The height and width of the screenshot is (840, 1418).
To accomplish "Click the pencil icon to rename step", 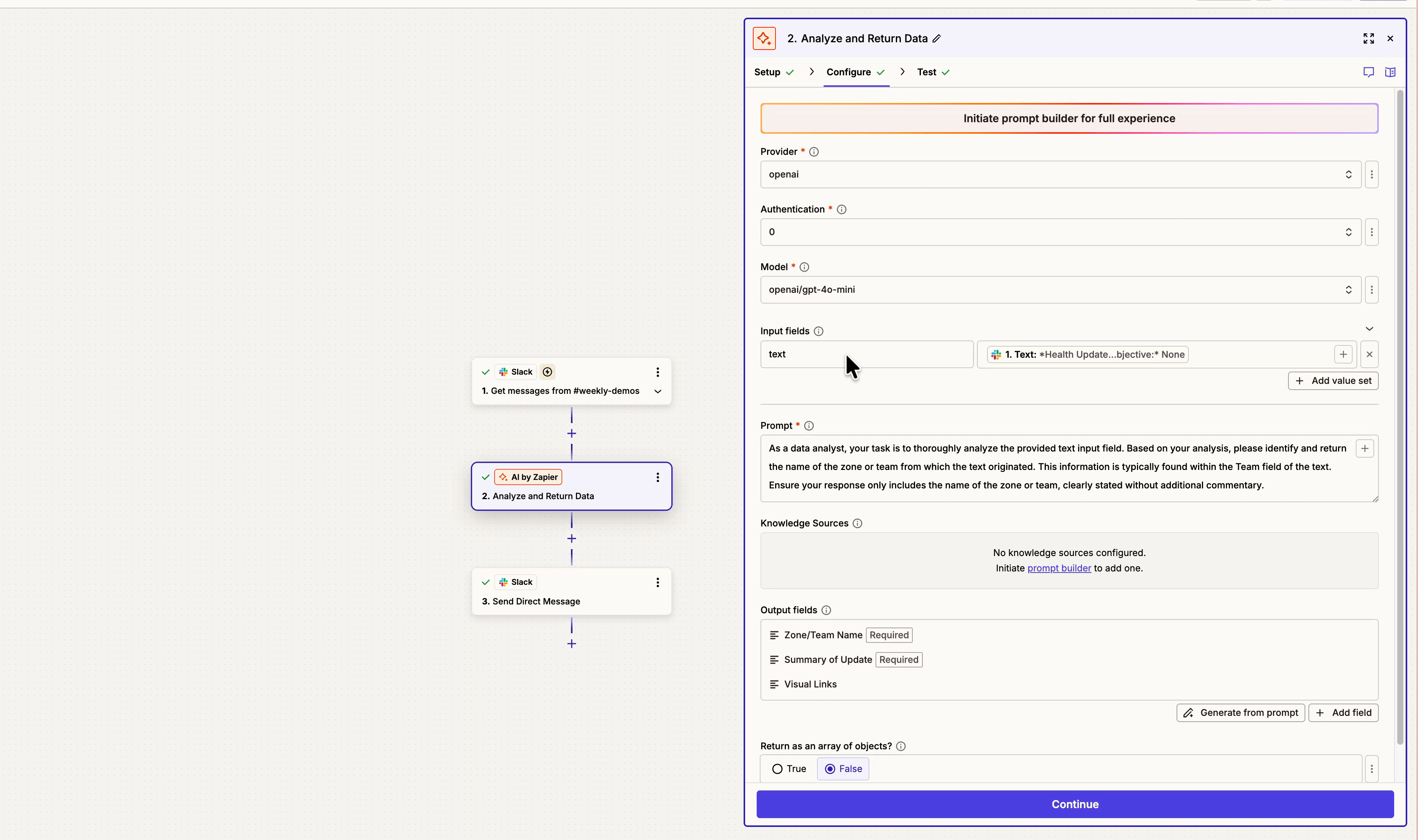I will (937, 38).
